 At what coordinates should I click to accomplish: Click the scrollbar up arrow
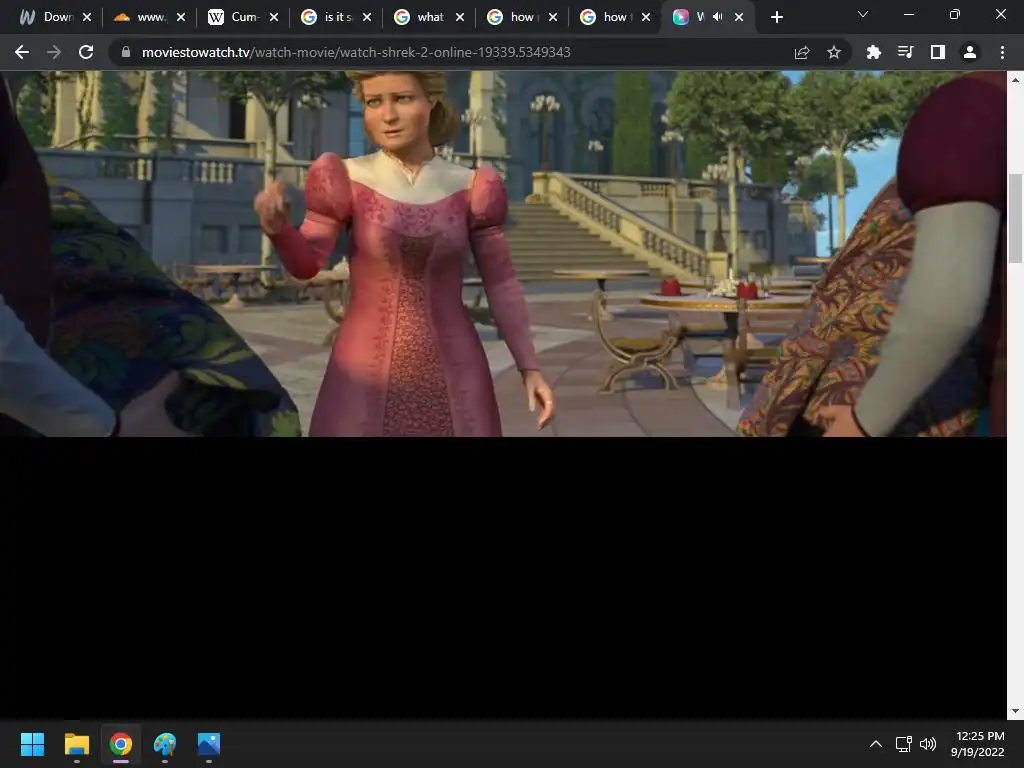(x=1016, y=80)
